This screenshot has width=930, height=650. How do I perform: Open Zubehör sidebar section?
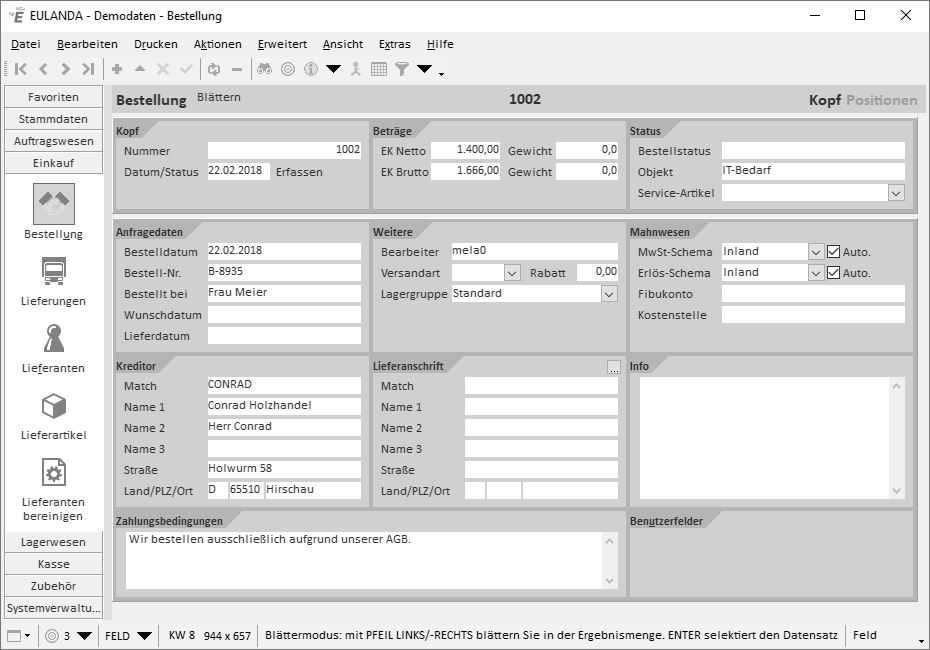click(53, 586)
